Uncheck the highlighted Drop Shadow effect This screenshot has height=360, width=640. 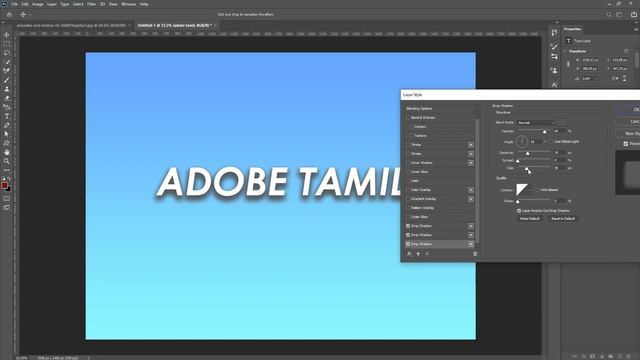click(x=408, y=244)
